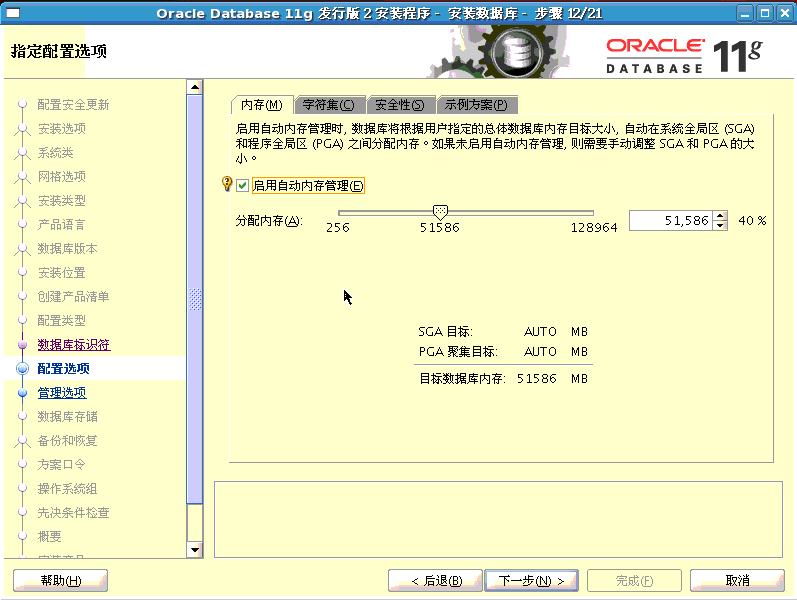This screenshot has width=797, height=600.
Task: Click the 安装选项 step label
Action: click(62, 129)
